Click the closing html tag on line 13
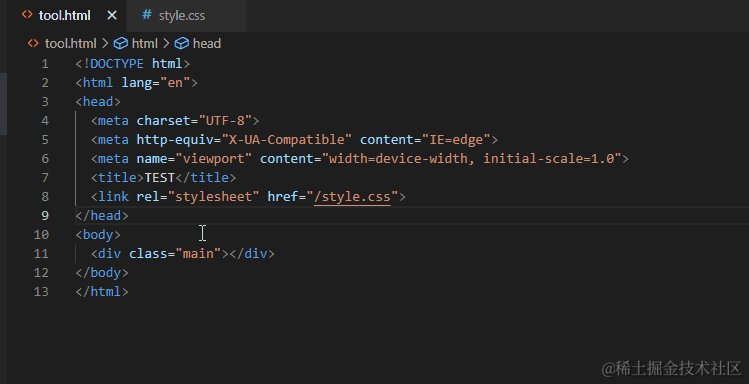 pyautogui.click(x=102, y=291)
